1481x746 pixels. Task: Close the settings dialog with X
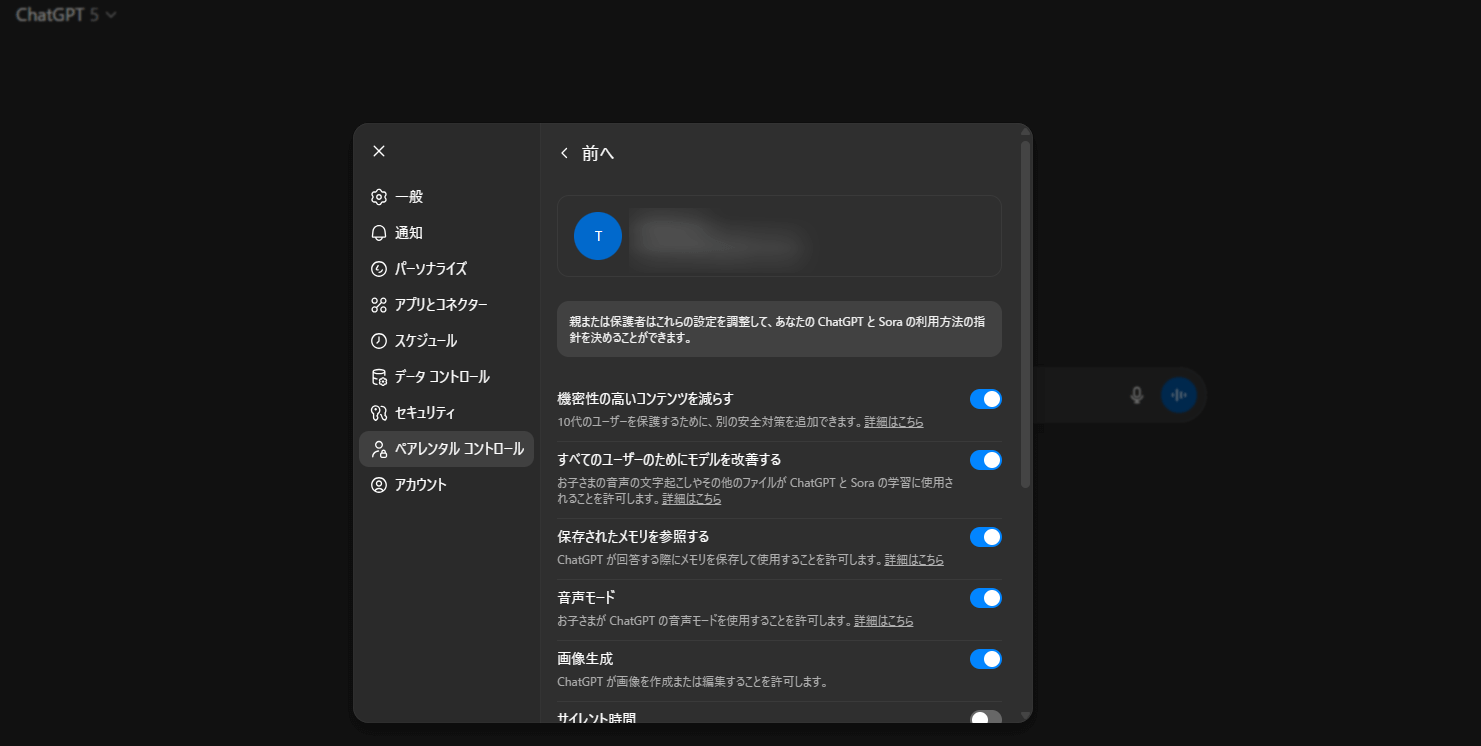379,151
